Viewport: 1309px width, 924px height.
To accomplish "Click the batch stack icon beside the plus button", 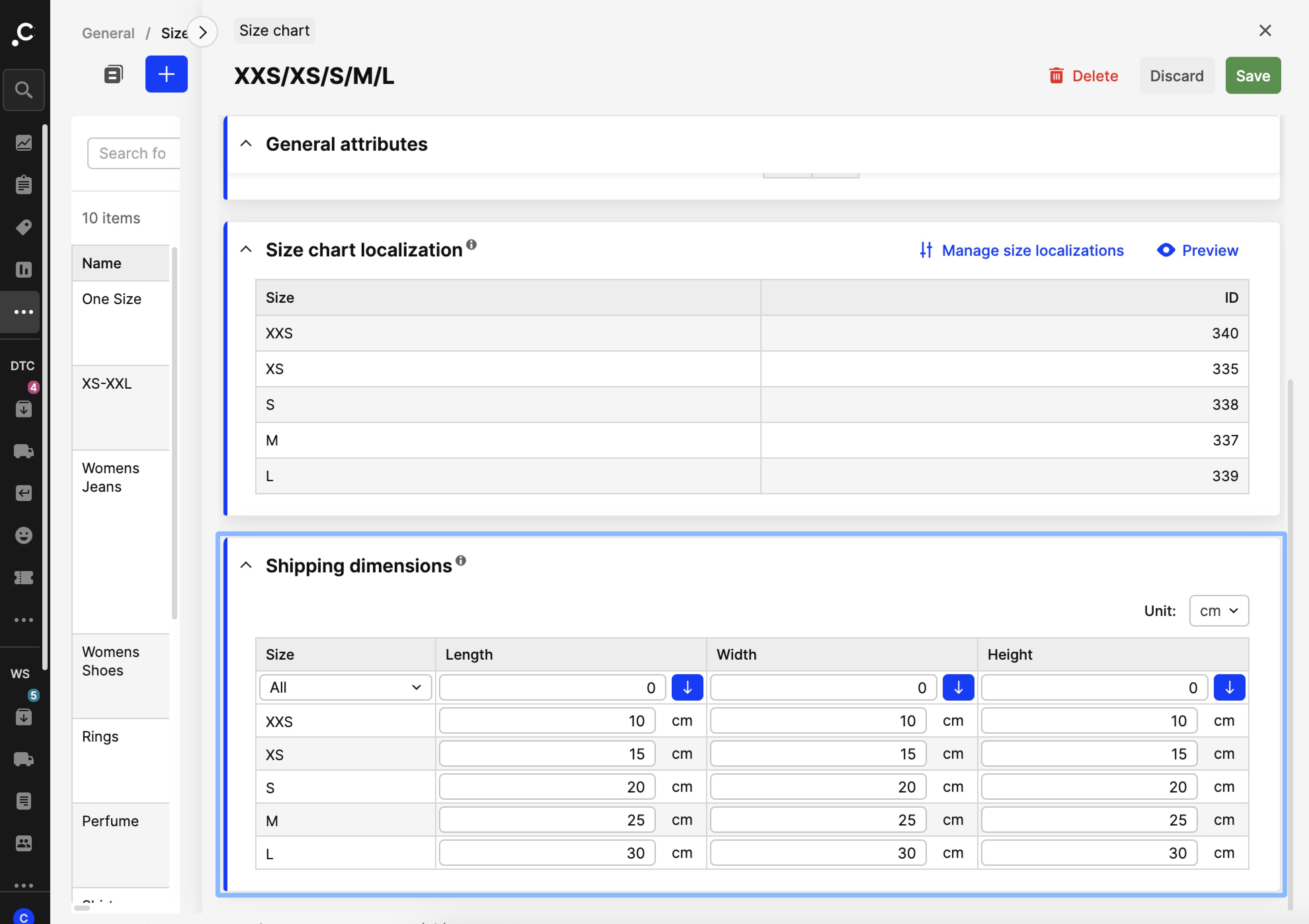I will click(x=113, y=74).
